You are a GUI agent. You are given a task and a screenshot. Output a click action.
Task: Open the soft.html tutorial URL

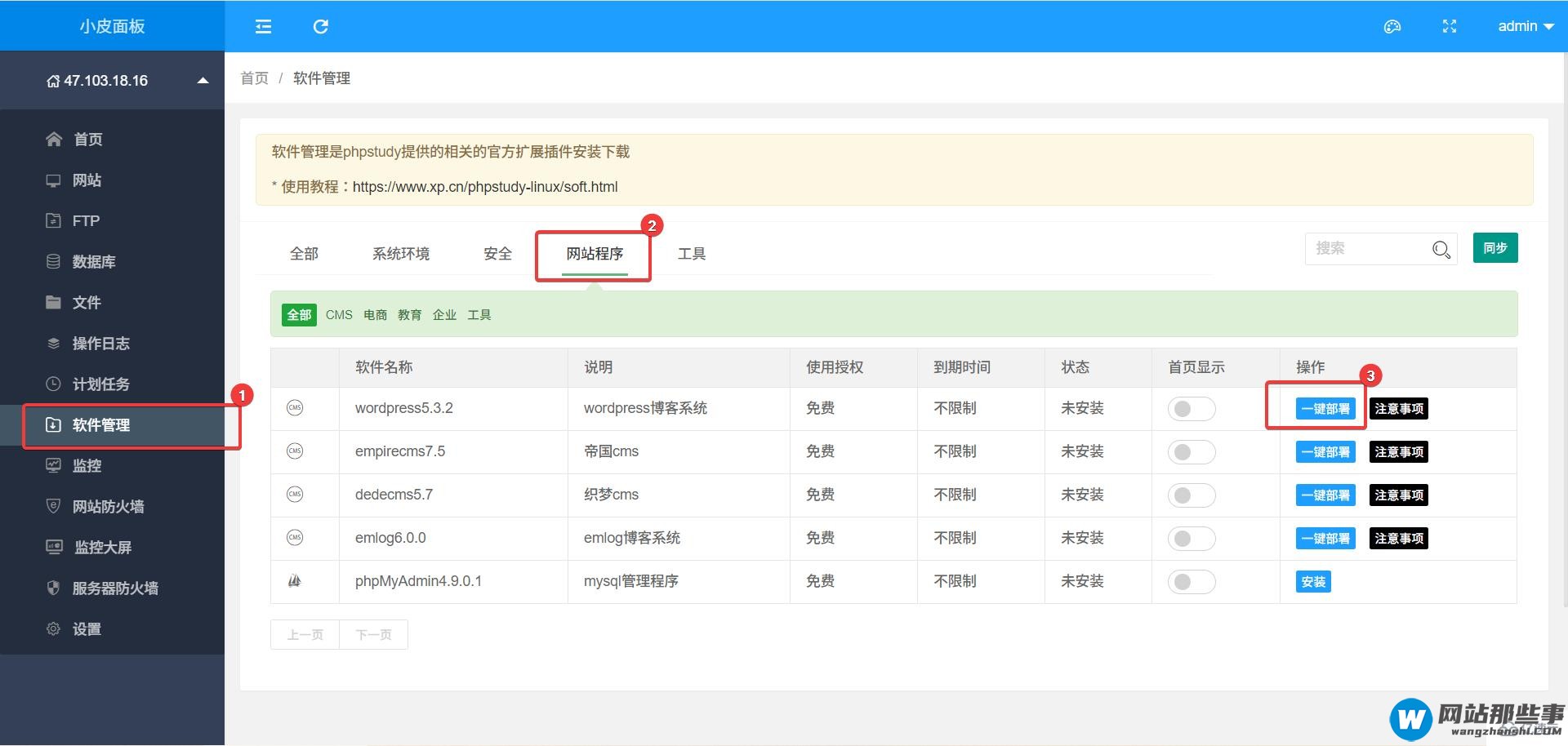(x=485, y=187)
